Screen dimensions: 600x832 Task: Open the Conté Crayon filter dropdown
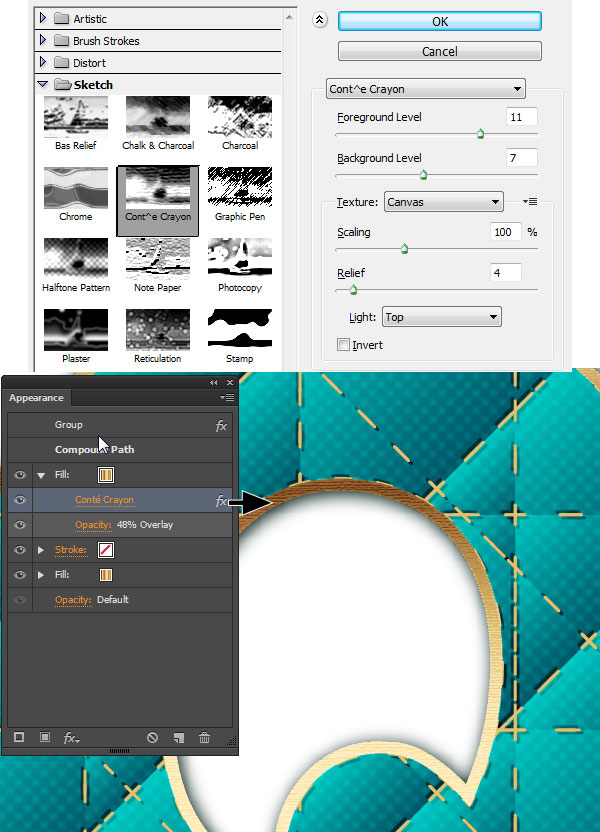[425, 89]
